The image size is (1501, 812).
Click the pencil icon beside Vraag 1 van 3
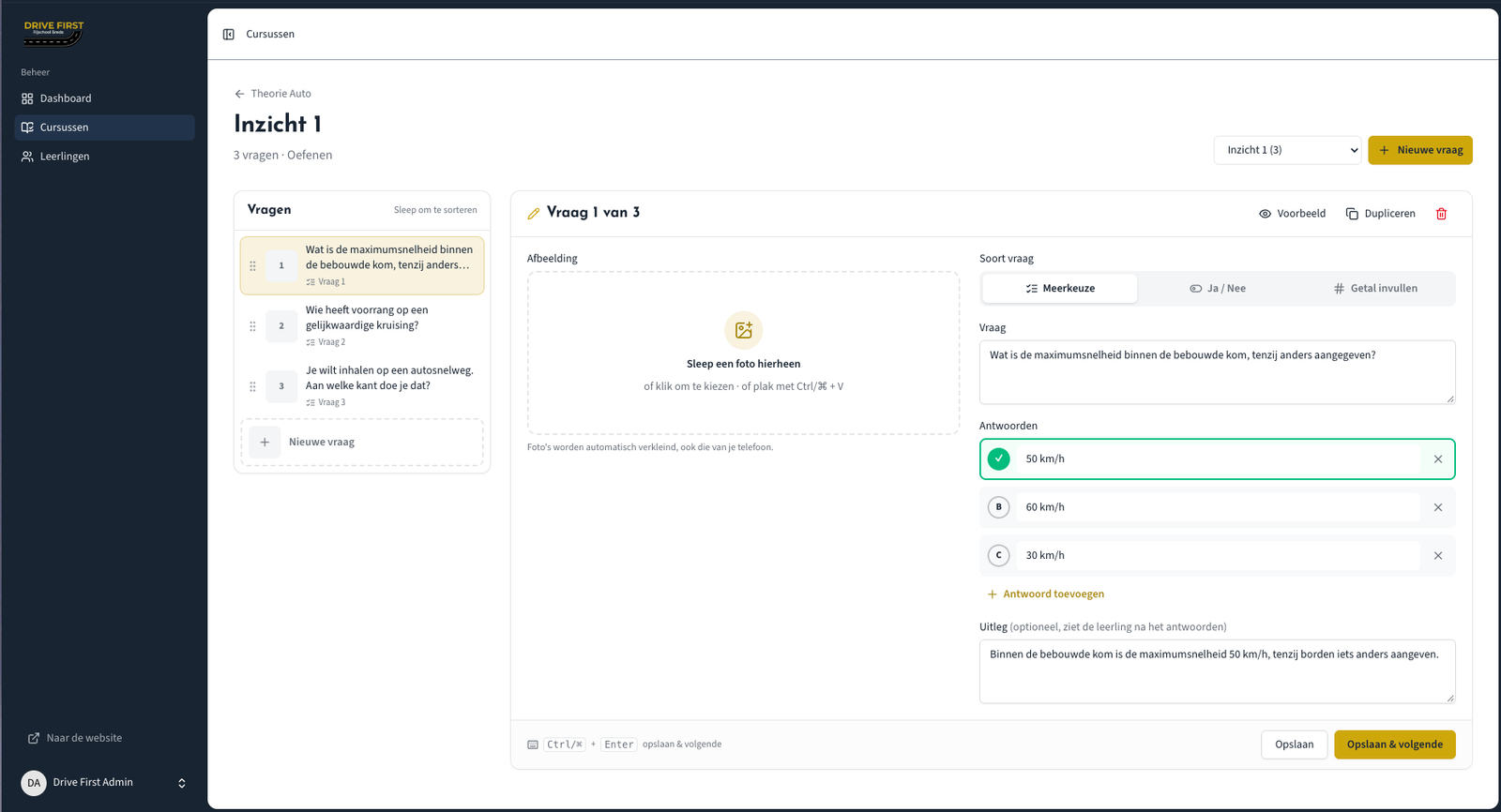point(534,214)
